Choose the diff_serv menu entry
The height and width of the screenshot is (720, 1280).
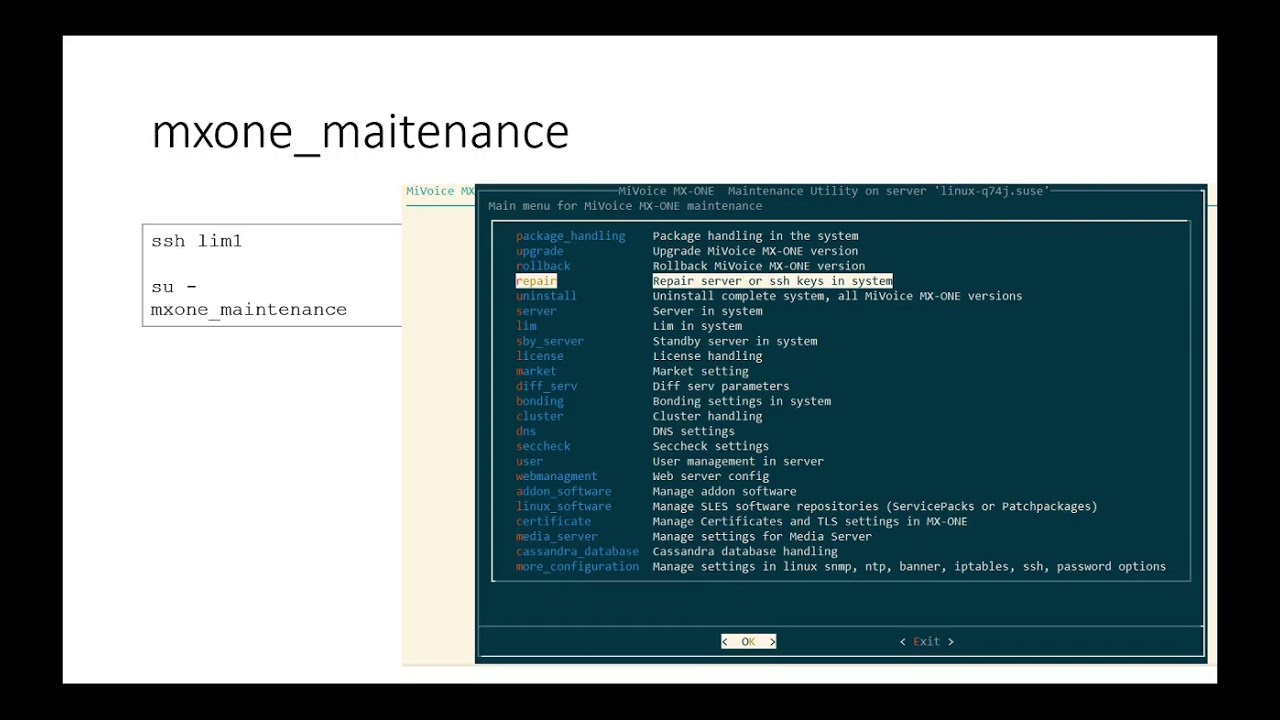[x=546, y=386]
